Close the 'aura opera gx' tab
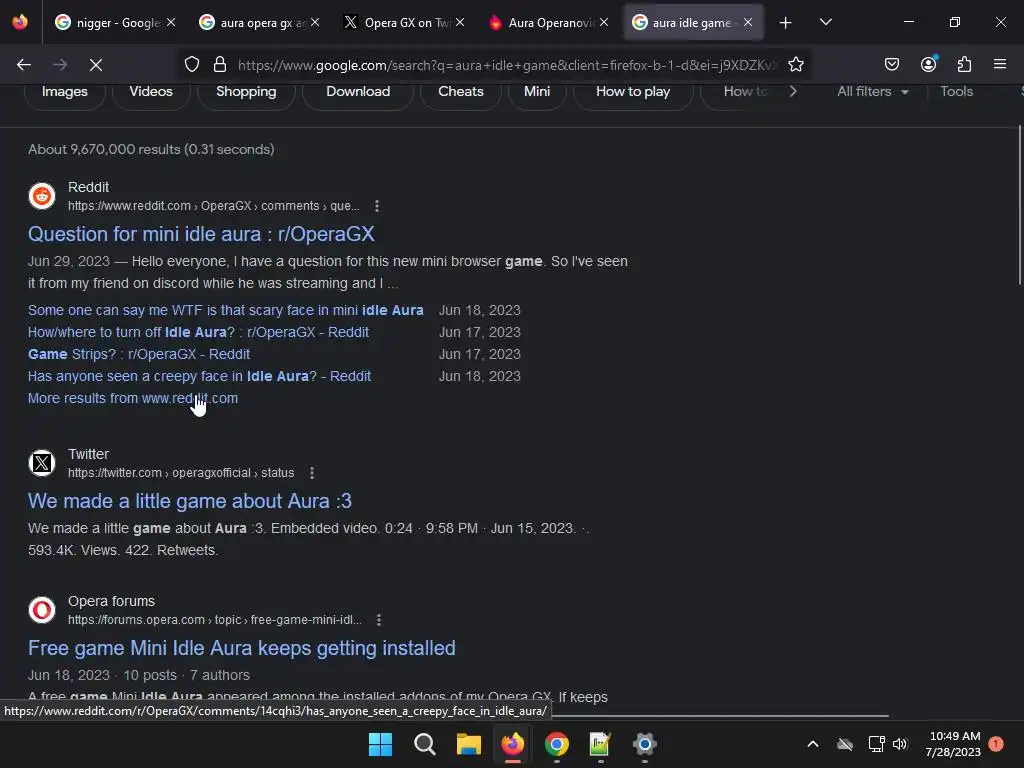The height and width of the screenshot is (768, 1024). click(315, 22)
